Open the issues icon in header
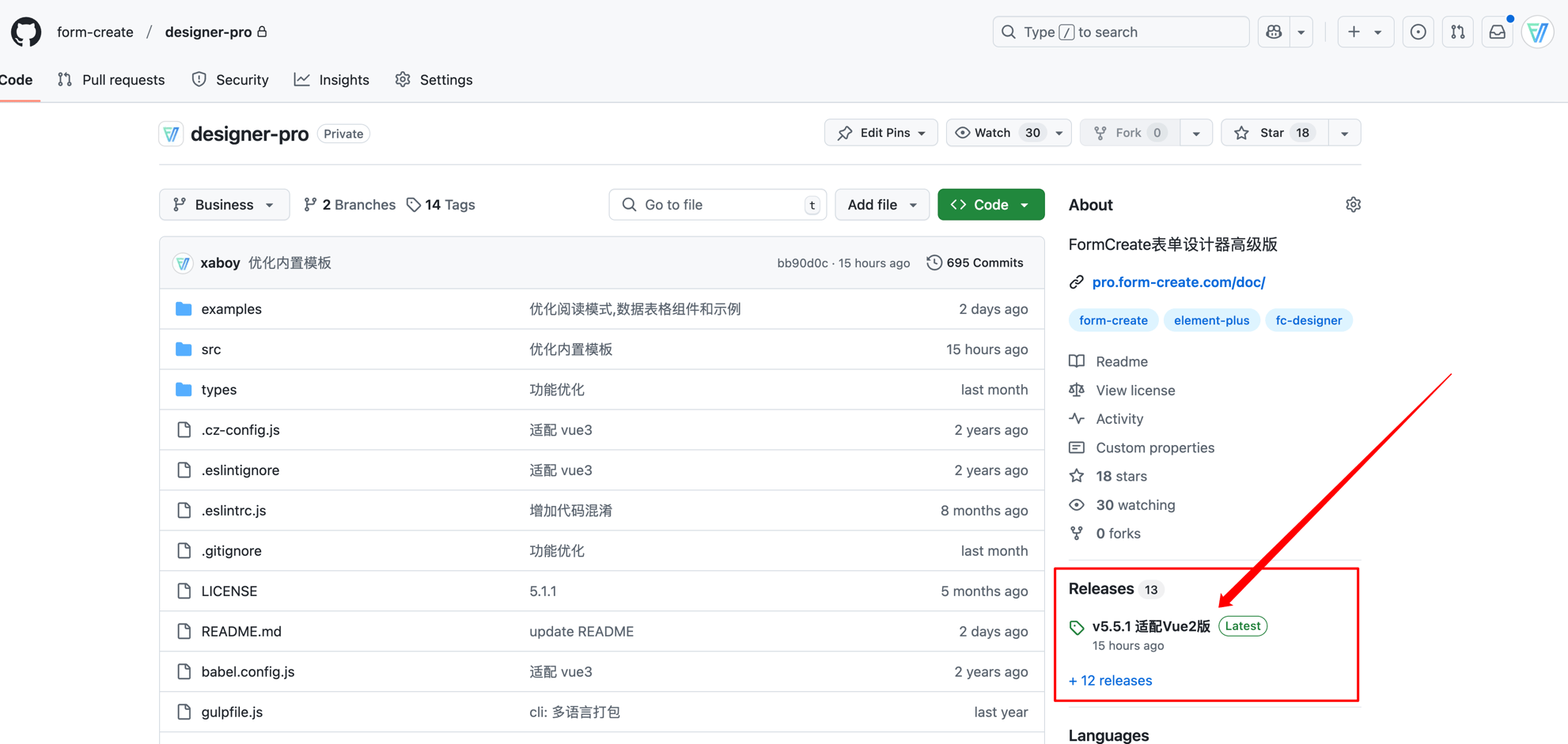The width and height of the screenshot is (1568, 744). pos(1418,32)
